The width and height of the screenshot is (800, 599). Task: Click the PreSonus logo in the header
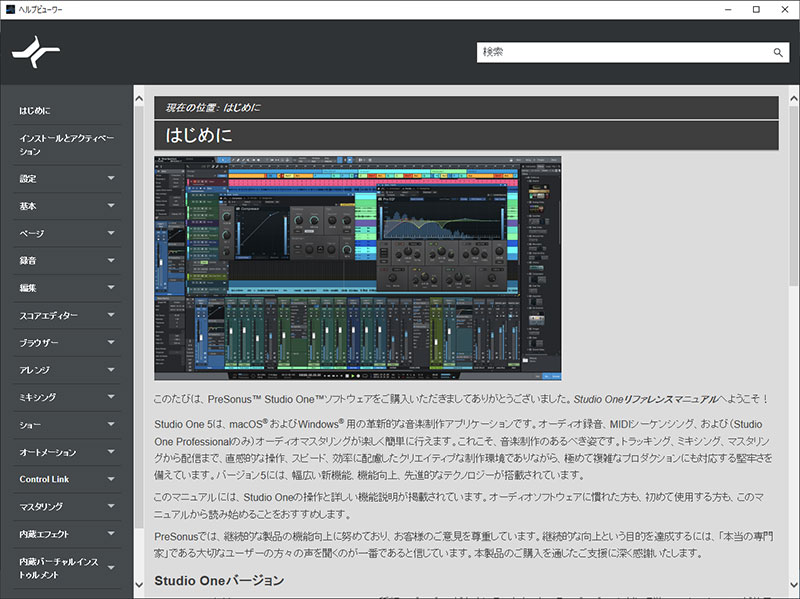point(36,52)
